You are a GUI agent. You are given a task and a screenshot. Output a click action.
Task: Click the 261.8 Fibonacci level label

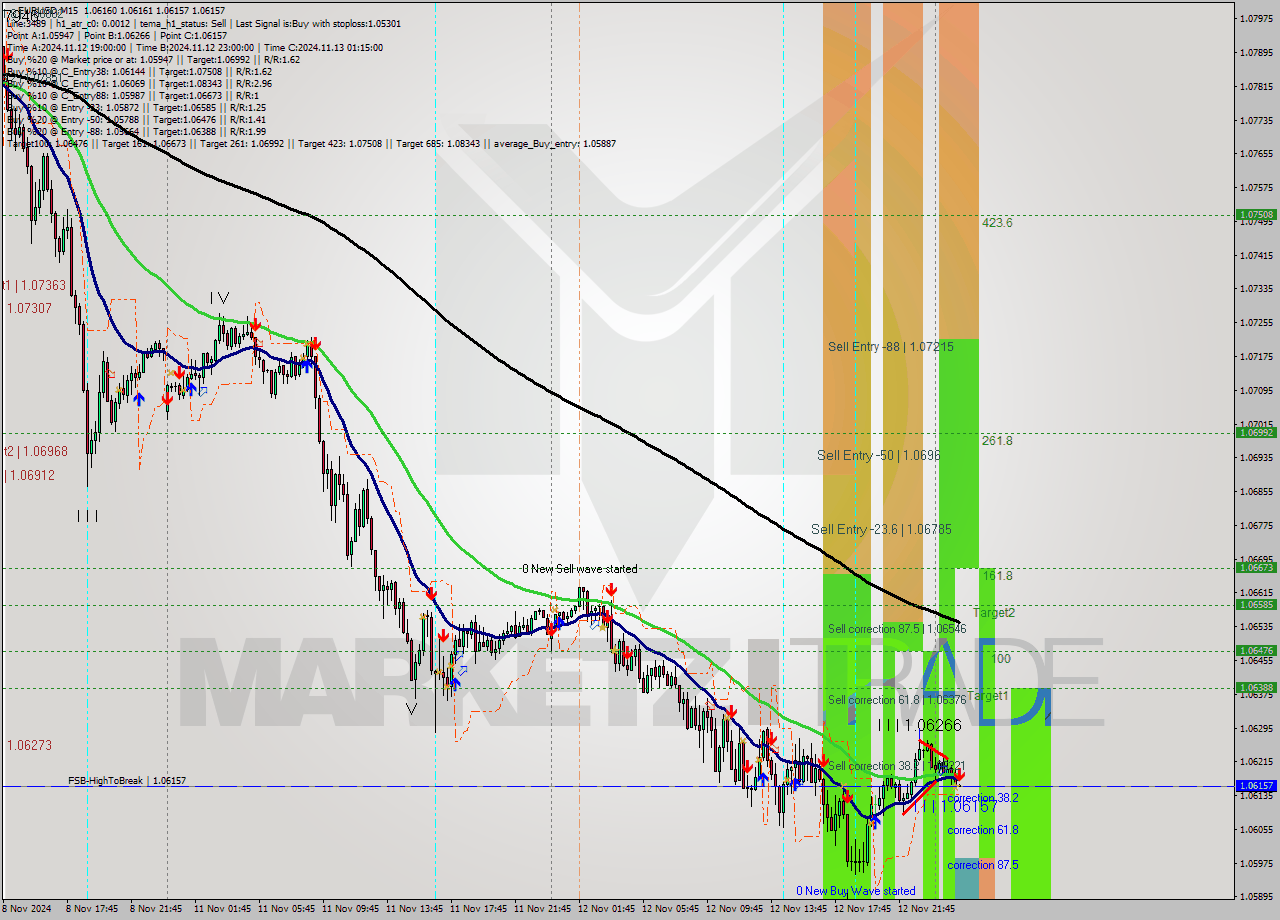997,440
